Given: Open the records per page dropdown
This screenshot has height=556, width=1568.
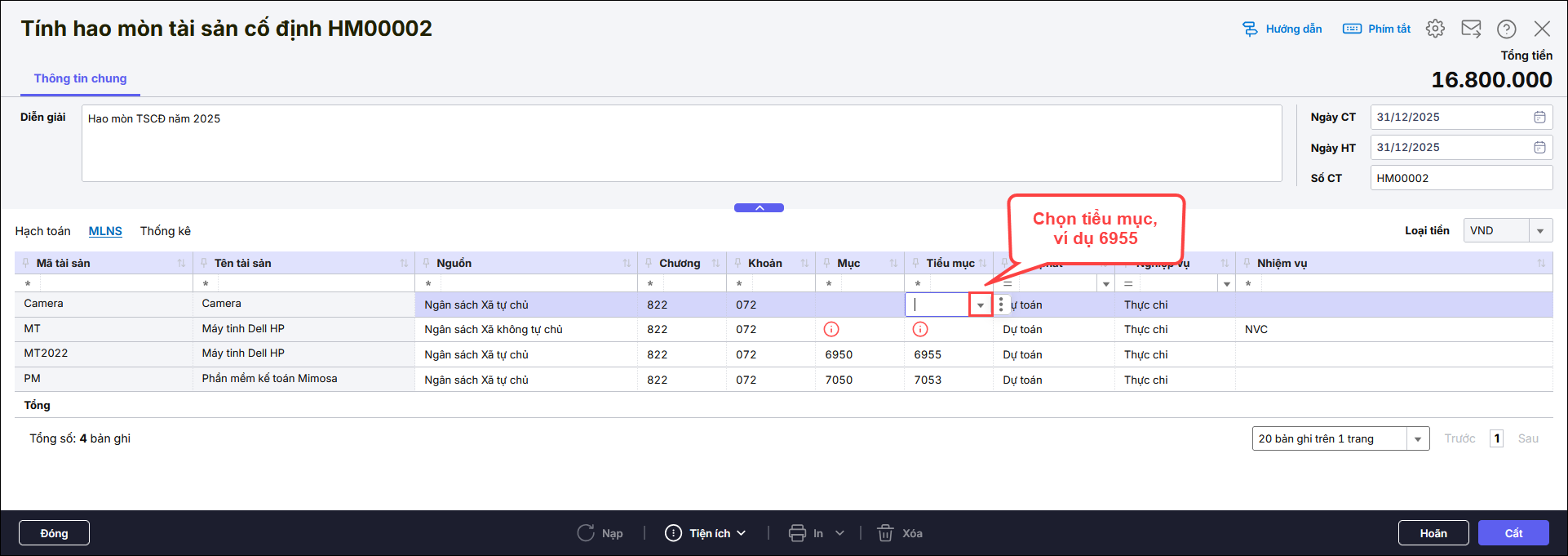Looking at the screenshot, I should pos(1418,438).
